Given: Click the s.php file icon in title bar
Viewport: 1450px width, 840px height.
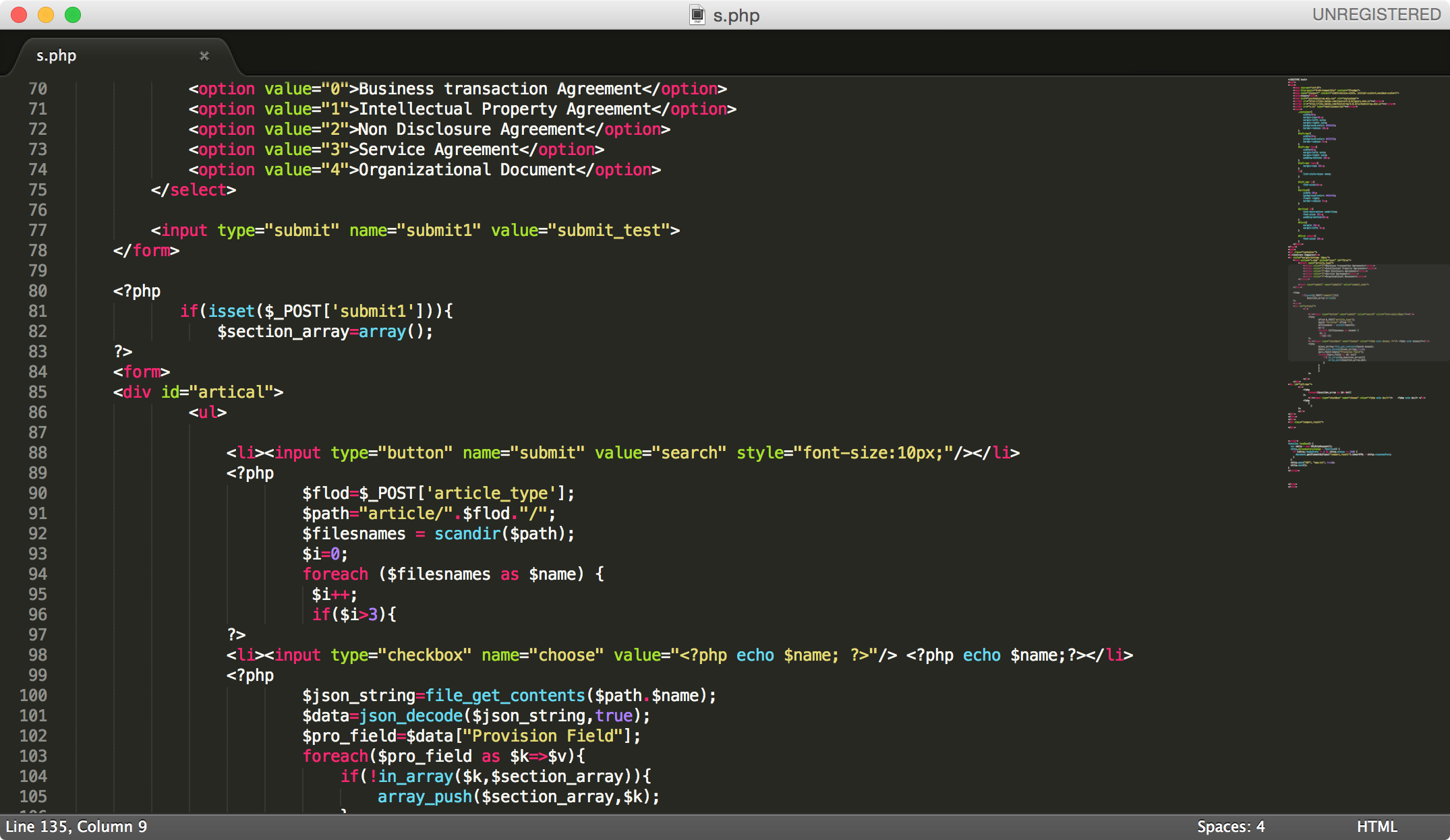Looking at the screenshot, I should pyautogui.click(x=697, y=15).
